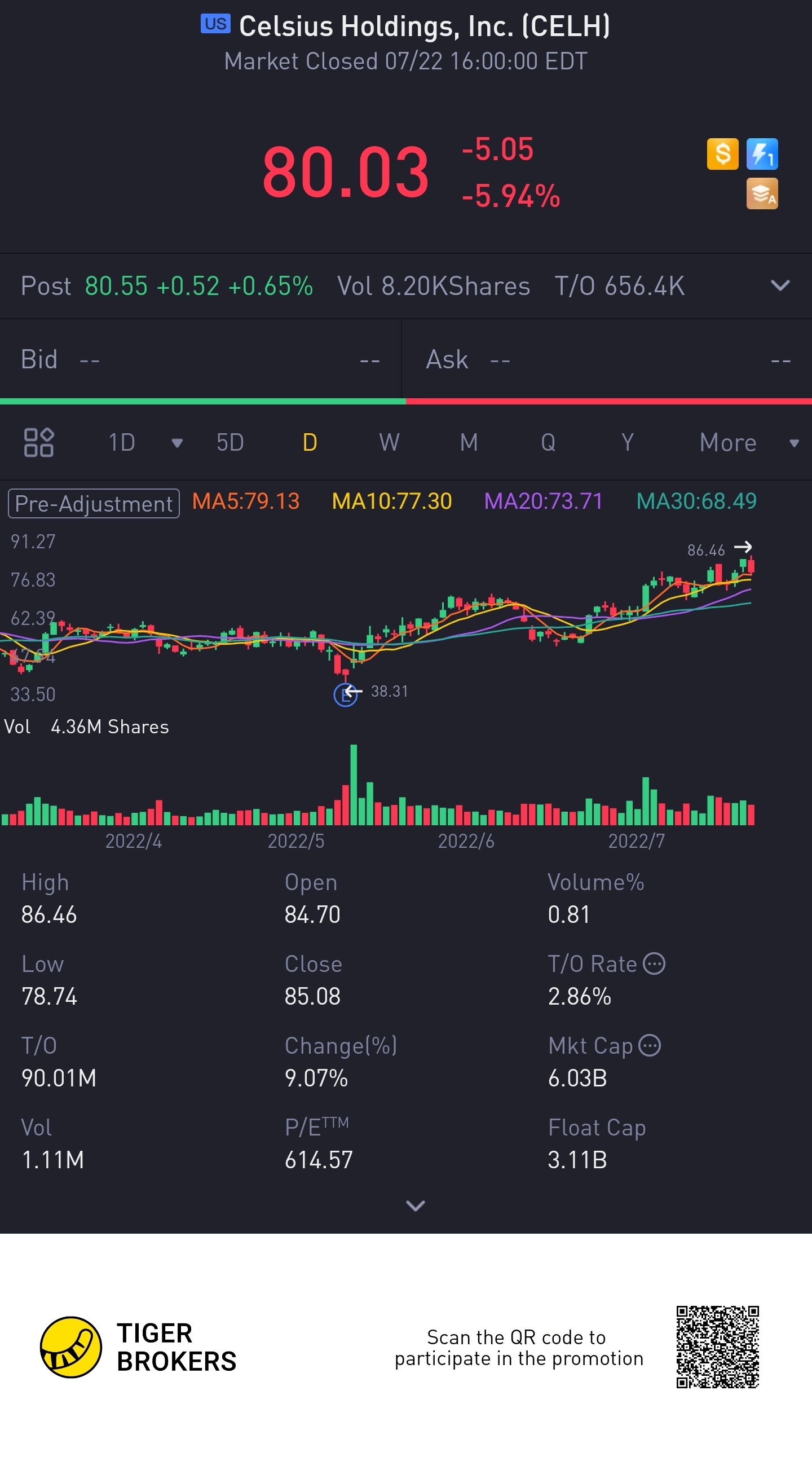Select the 5D chart tab
This screenshot has height=1461, width=812.
pos(230,443)
